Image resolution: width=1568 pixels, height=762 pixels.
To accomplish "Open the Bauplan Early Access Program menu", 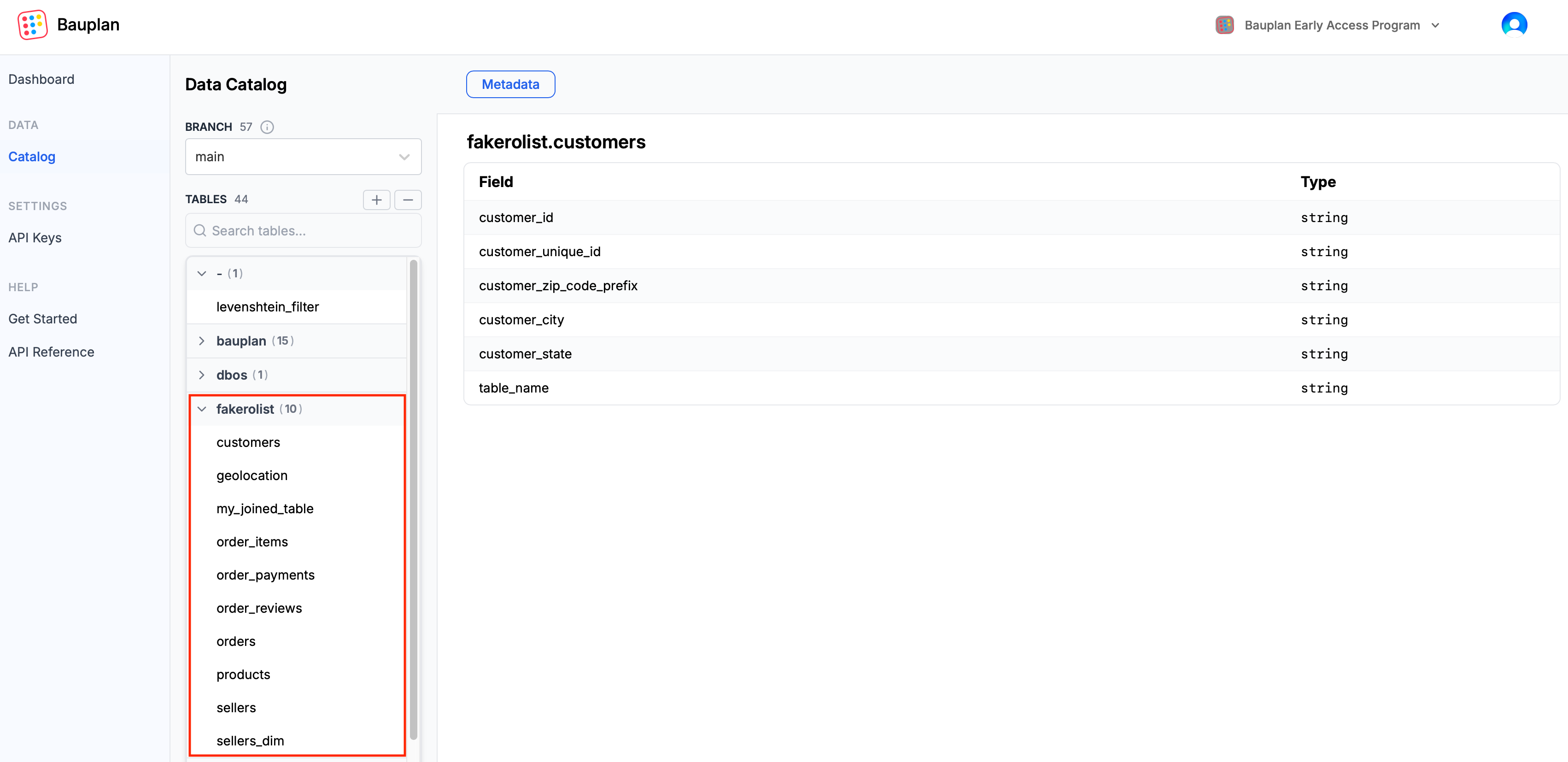I will (1332, 25).
